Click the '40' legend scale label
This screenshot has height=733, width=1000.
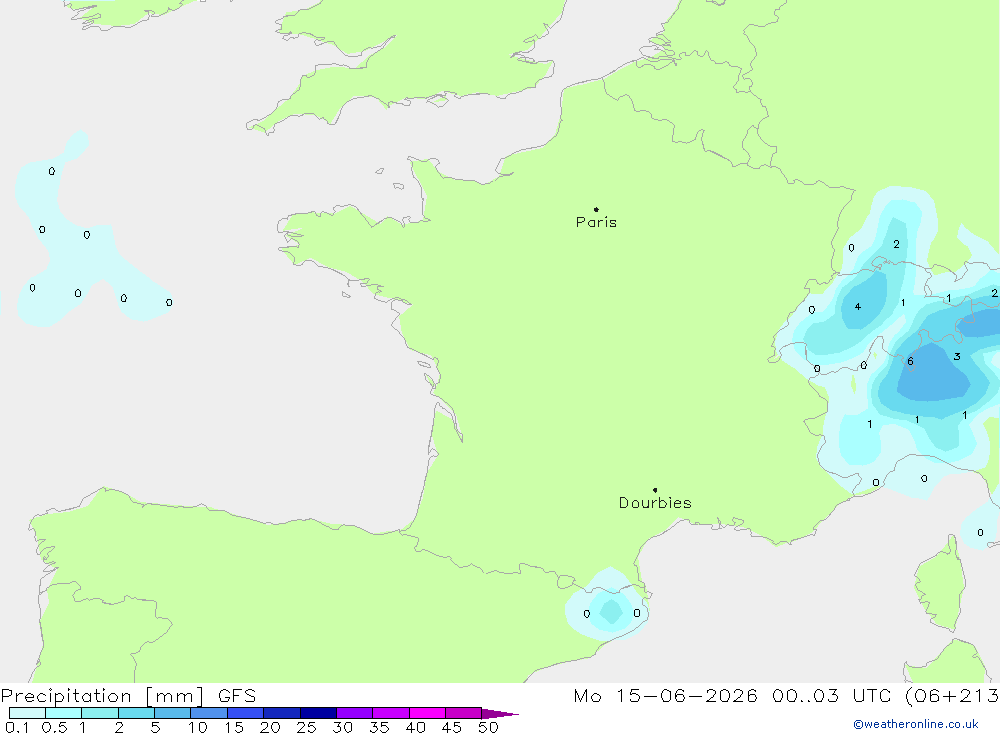click(x=416, y=727)
